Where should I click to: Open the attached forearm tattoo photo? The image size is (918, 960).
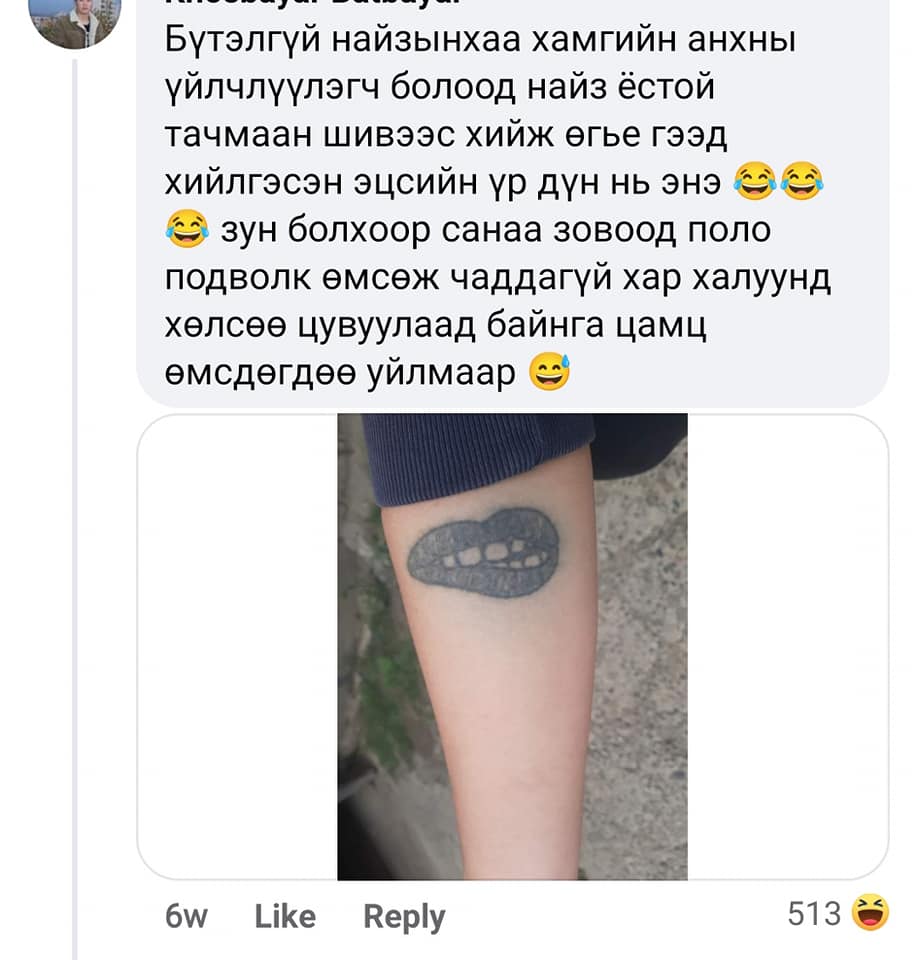click(x=512, y=647)
